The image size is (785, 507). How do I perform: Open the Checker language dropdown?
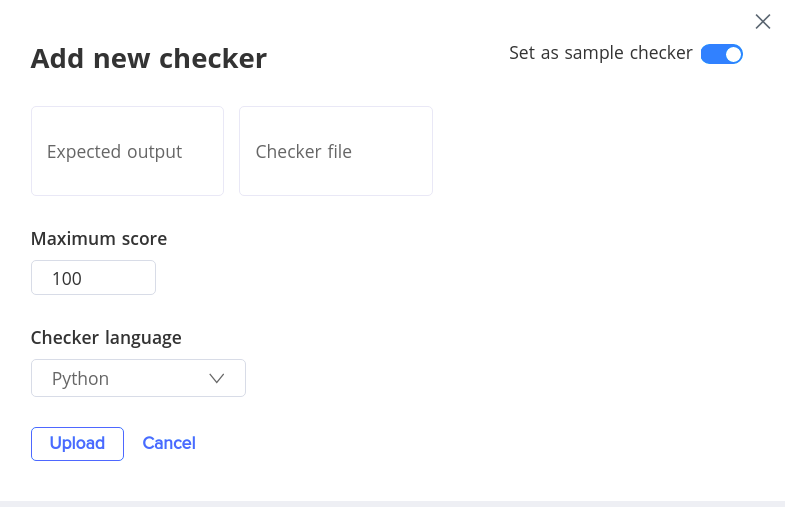[138, 378]
